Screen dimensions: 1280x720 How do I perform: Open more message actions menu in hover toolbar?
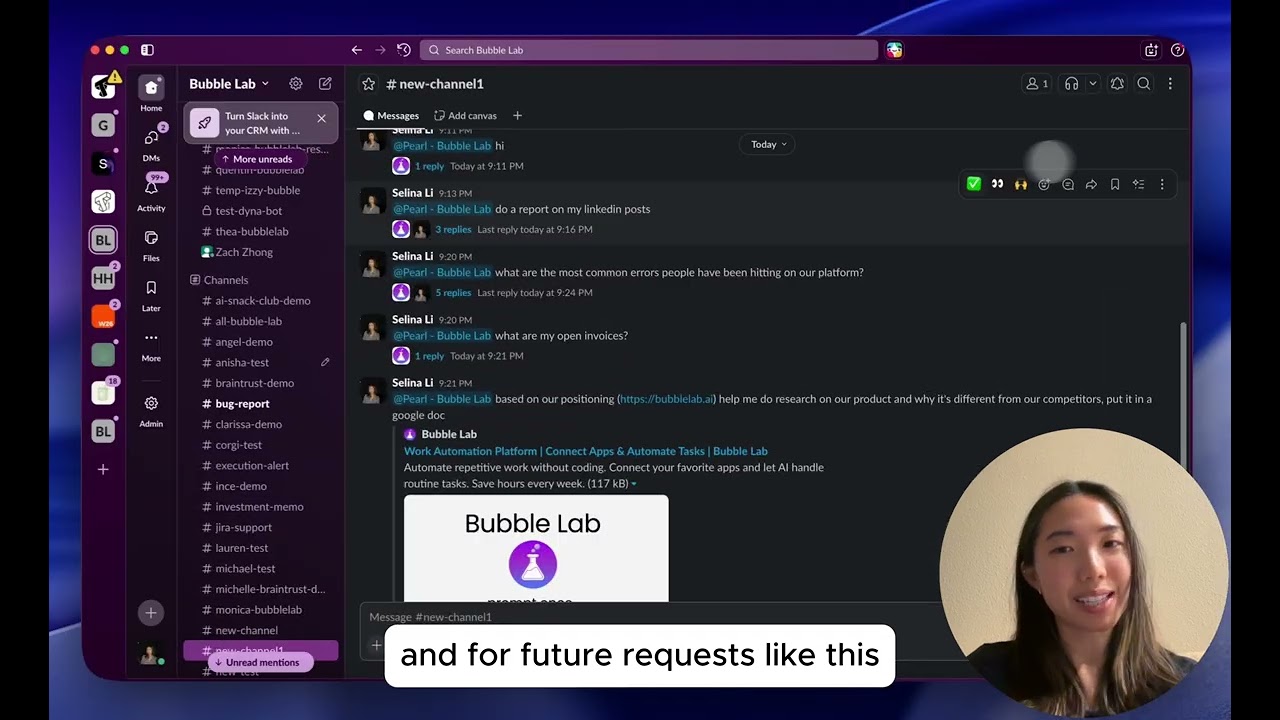point(1162,184)
